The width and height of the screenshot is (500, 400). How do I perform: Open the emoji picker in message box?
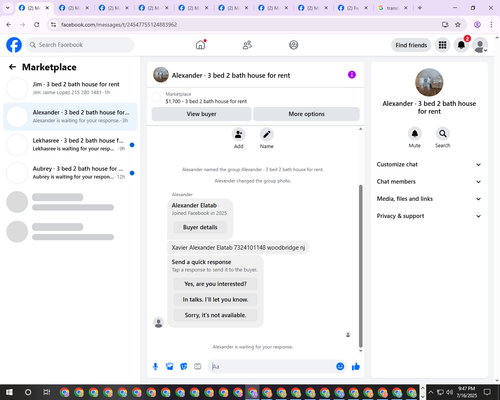340,366
